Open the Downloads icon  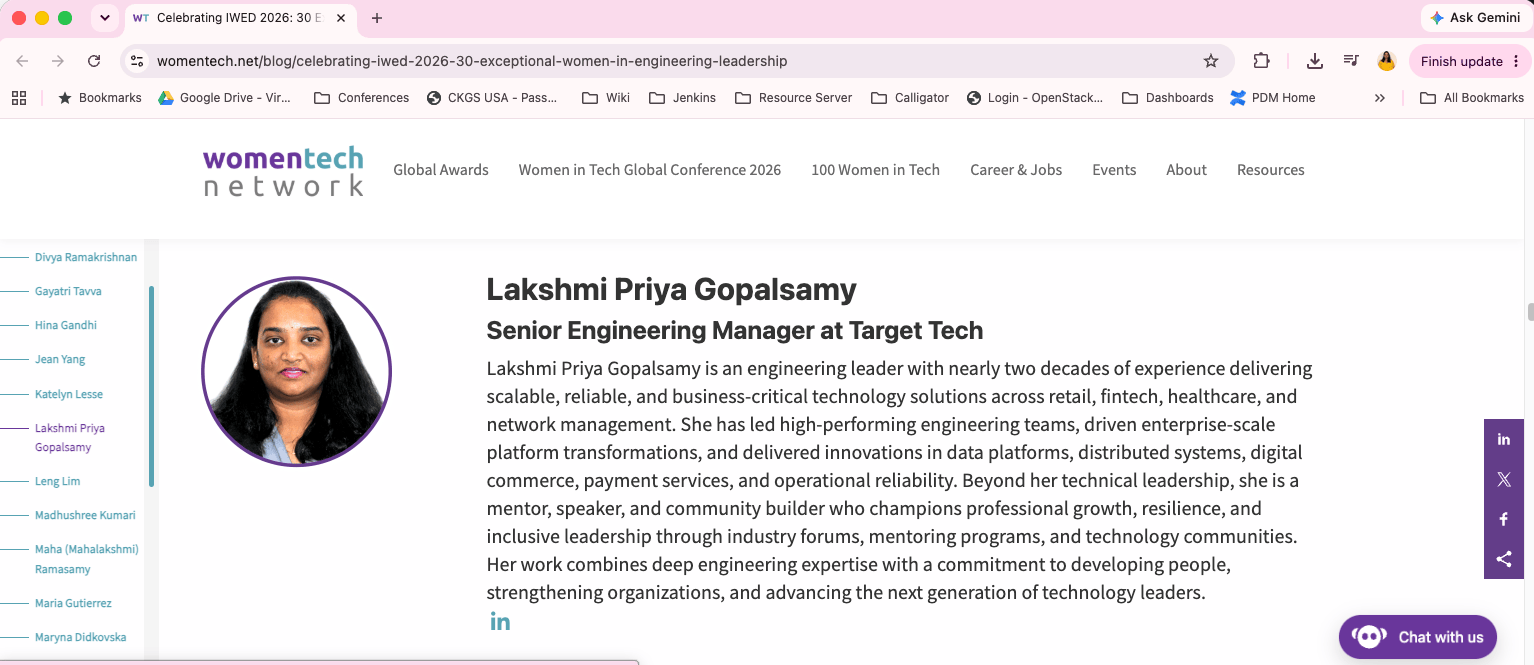[1315, 61]
